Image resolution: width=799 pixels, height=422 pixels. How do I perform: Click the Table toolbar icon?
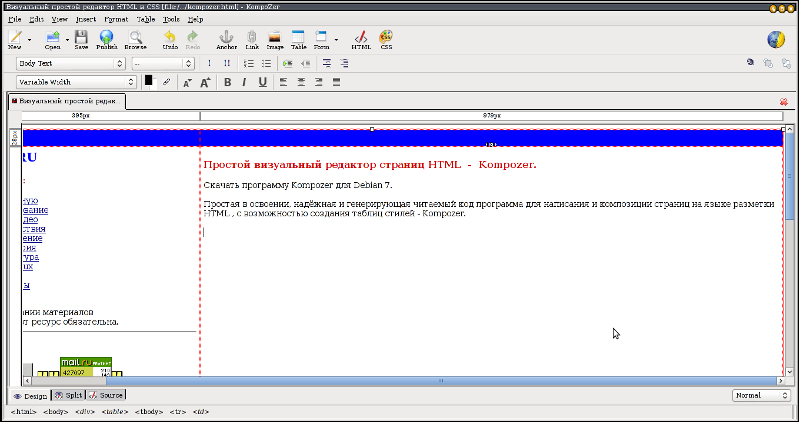298,40
